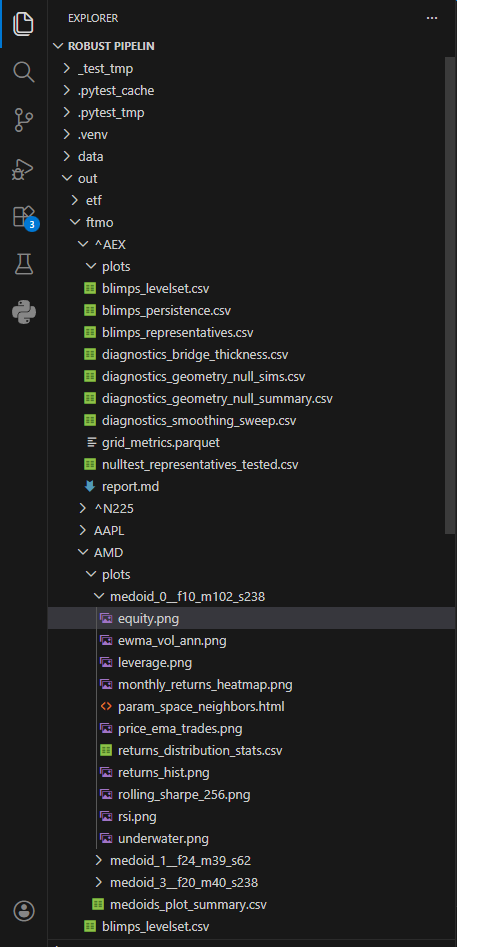Image resolution: width=504 pixels, height=947 pixels.
Task: Expand medoid_1__f24_m39_s62 folder
Action: tap(99, 861)
